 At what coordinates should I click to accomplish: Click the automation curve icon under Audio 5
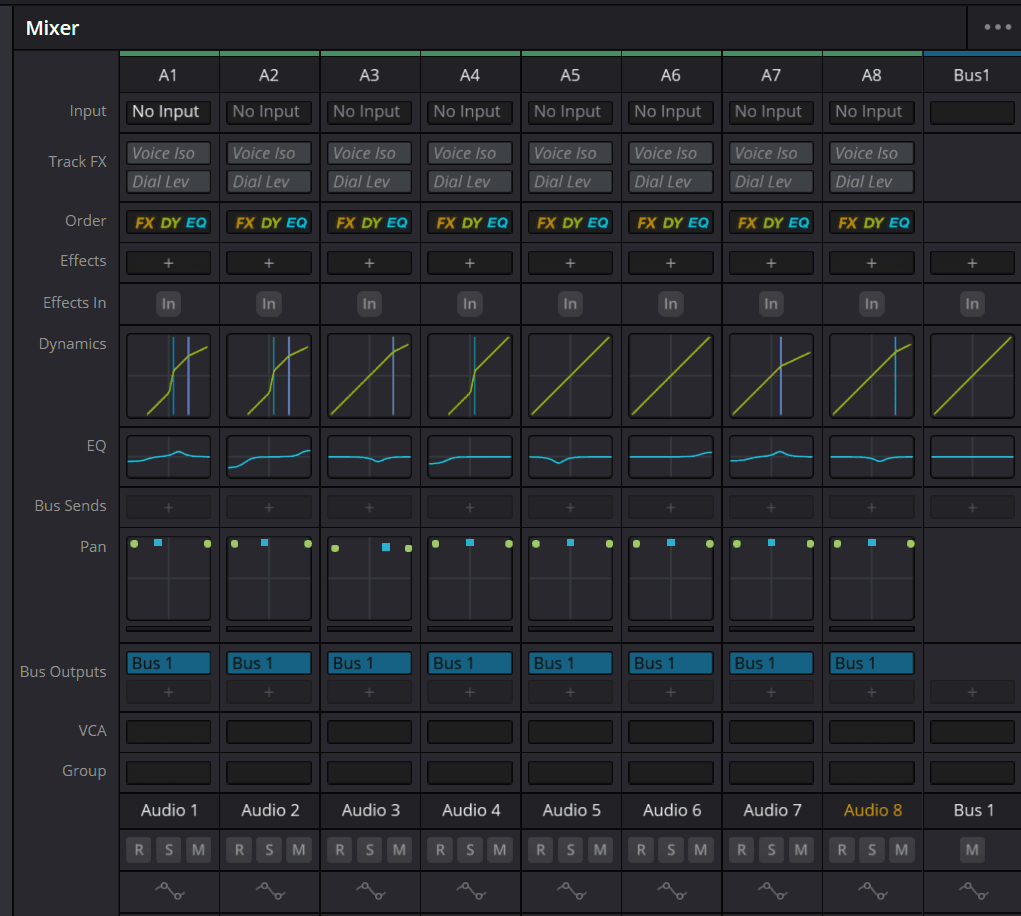tap(570, 889)
